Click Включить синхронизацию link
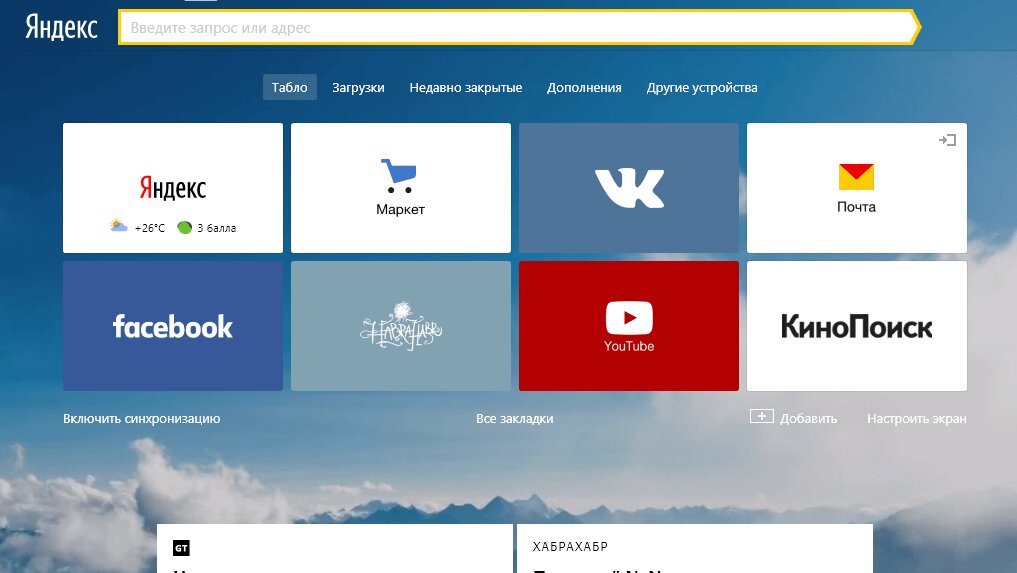Screen dimensions: 1017x573 [141, 419]
